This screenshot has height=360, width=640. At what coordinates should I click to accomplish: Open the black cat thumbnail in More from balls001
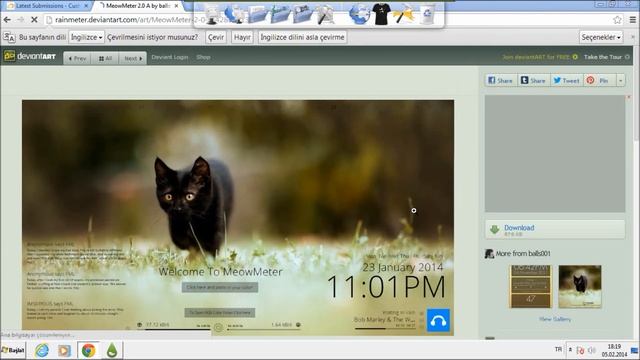(580, 287)
